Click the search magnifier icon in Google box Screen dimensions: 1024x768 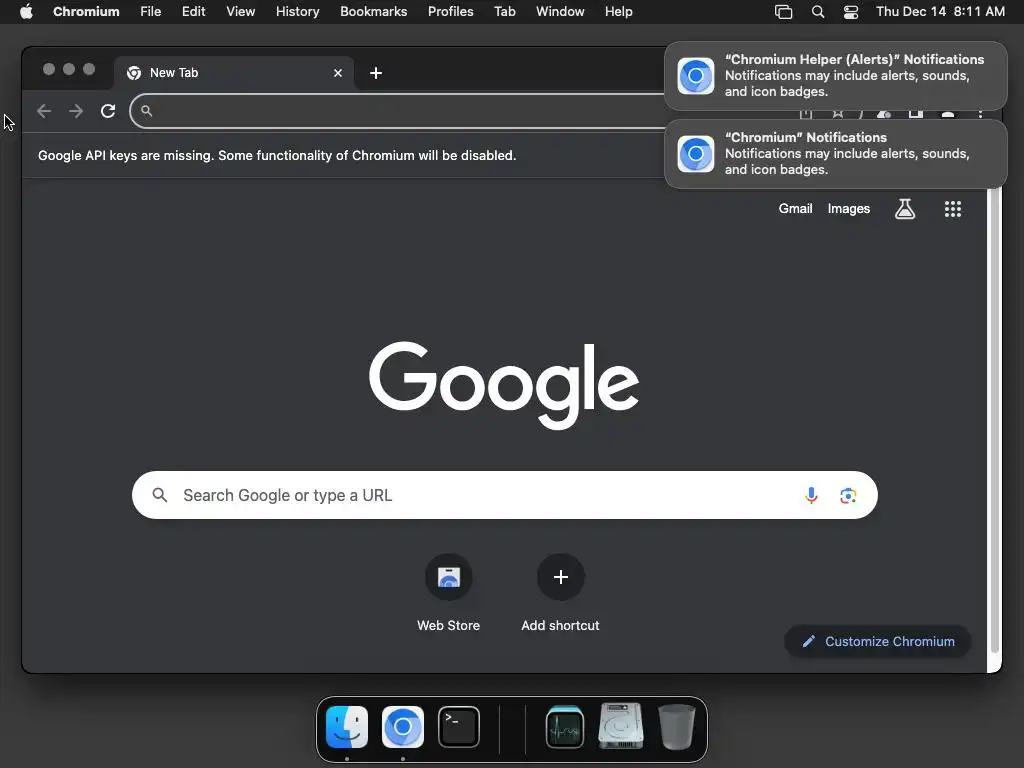coord(160,495)
